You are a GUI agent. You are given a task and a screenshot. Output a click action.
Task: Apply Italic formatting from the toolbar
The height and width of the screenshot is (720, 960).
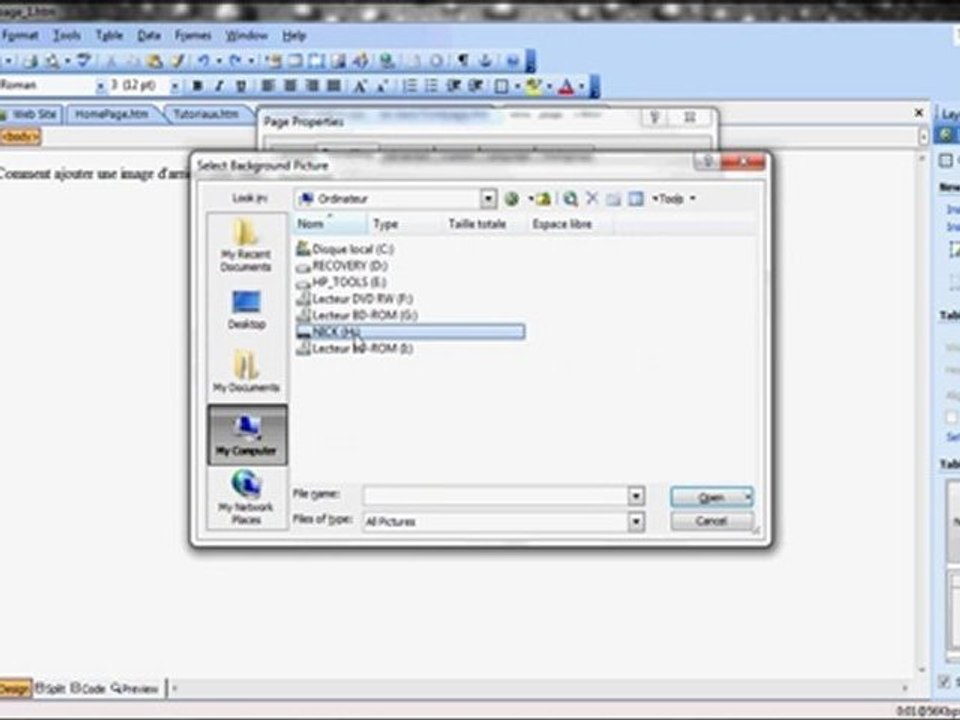pyautogui.click(x=219, y=86)
